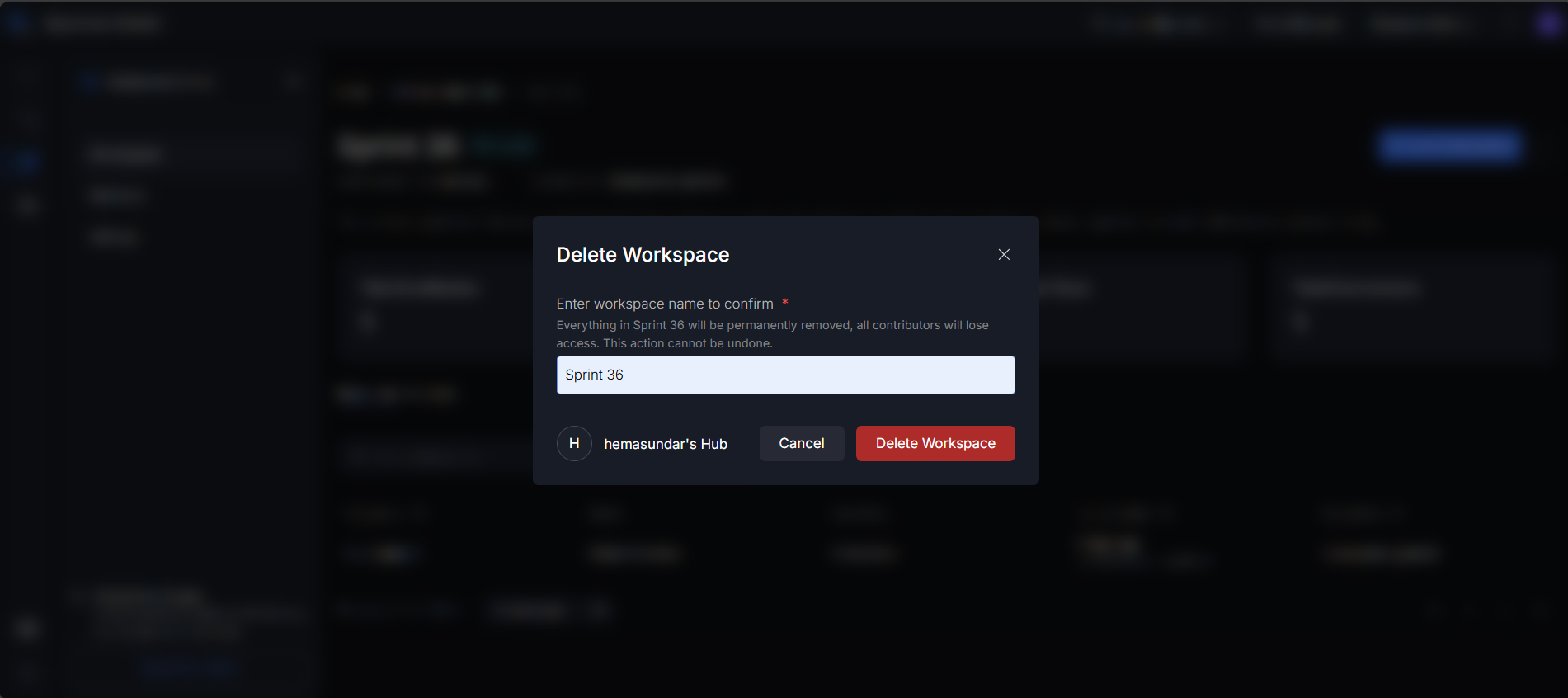The image size is (1568, 698).
Task: Click the permanent removal warning text
Action: [x=771, y=334]
